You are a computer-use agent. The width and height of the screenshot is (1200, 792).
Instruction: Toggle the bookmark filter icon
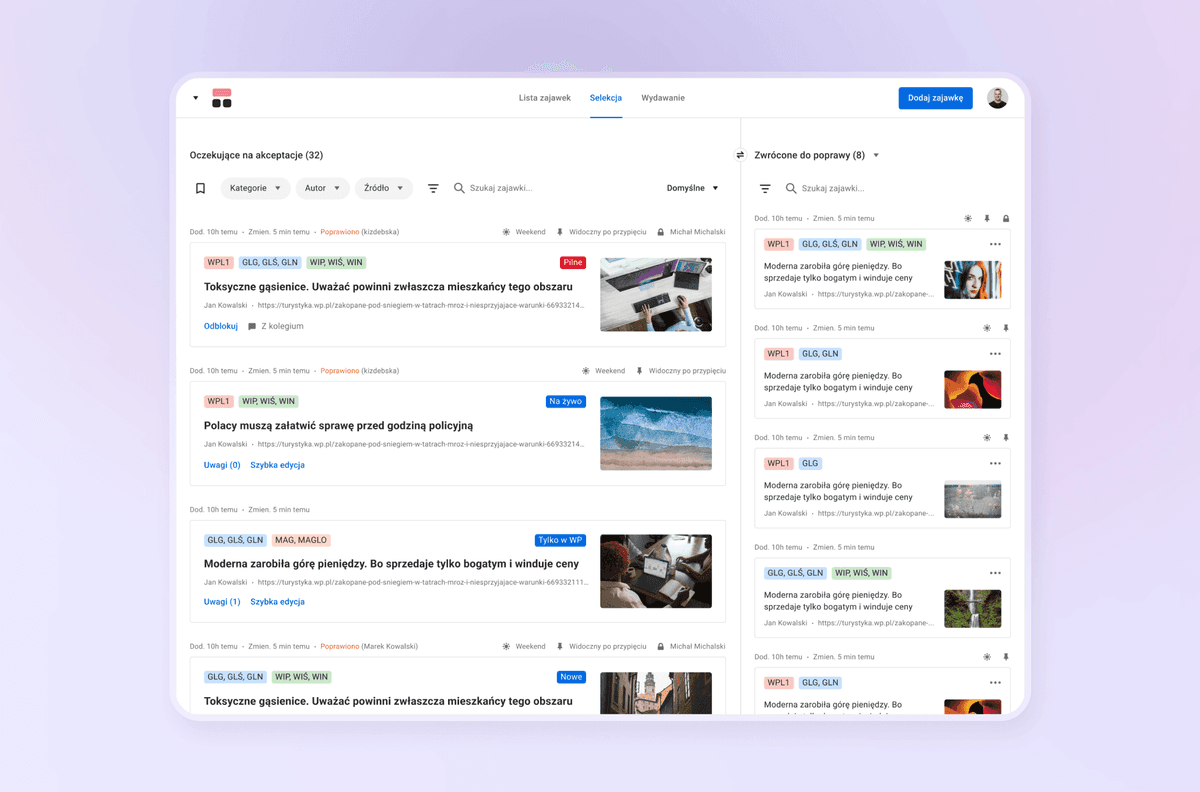coord(200,188)
